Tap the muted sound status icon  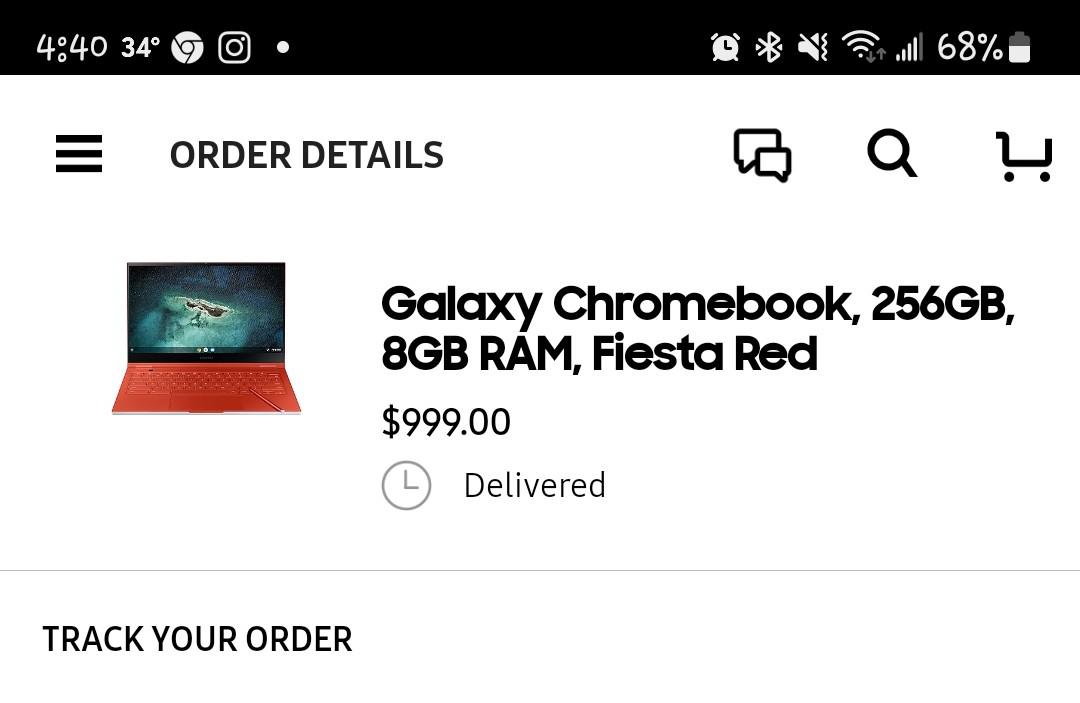(x=813, y=47)
